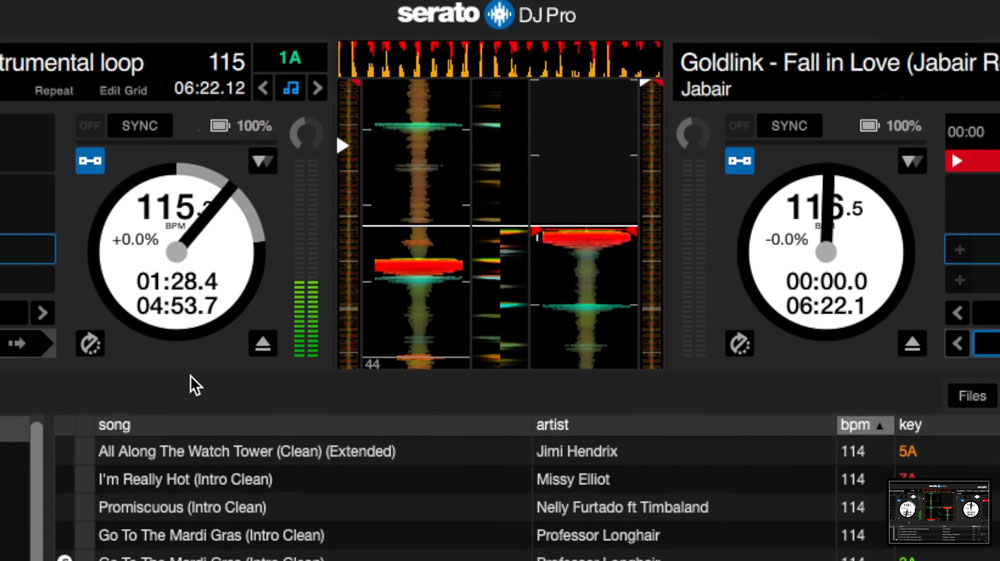1000x561 pixels.
Task: Select I'm Really Hot (Intro Clean) track
Action: coord(185,479)
